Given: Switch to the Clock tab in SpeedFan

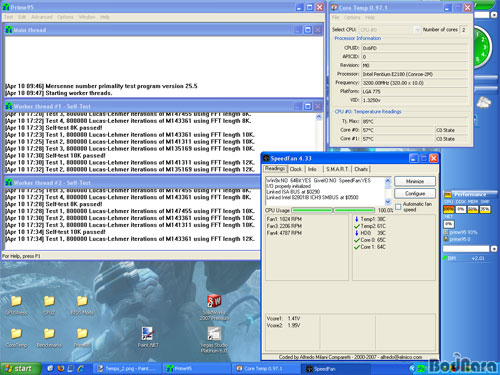Looking at the screenshot, I should [x=296, y=169].
